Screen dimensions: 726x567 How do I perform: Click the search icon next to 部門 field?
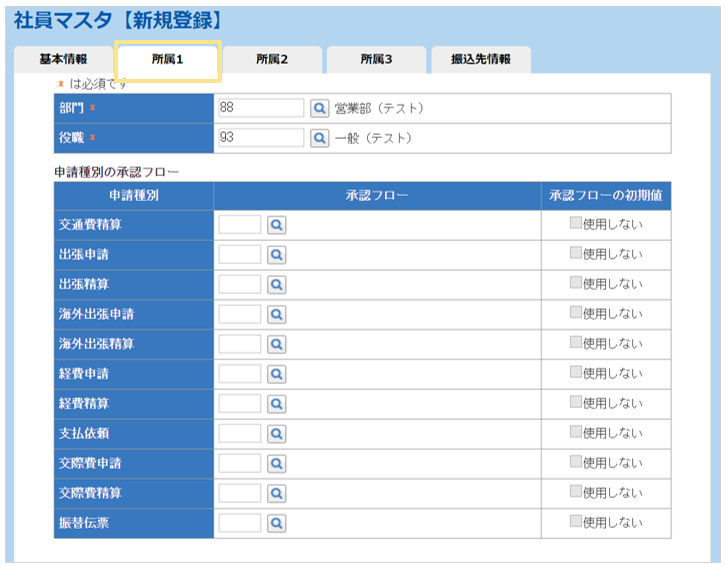pyautogui.click(x=319, y=108)
